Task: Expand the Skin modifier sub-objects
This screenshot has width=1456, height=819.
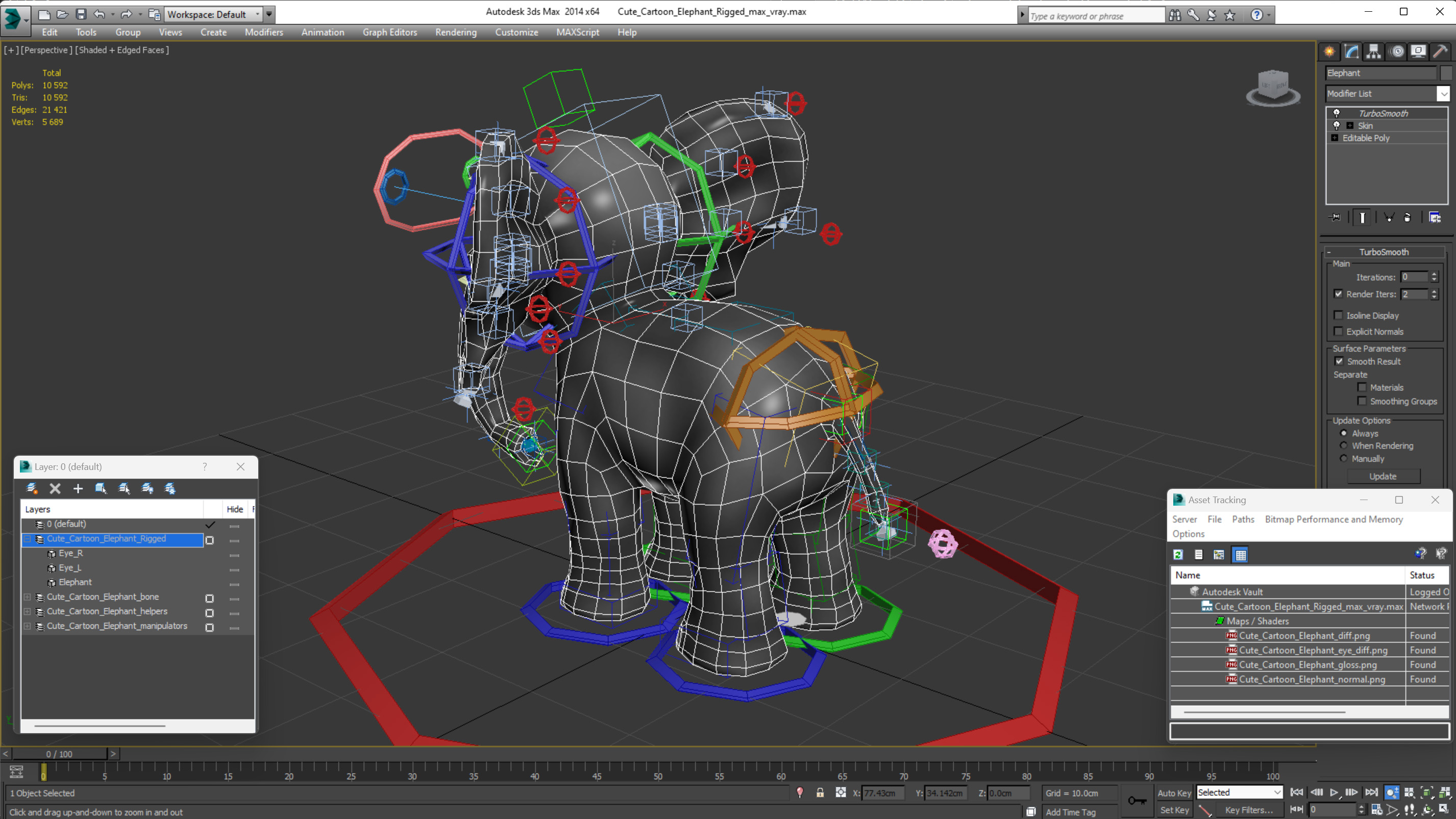Action: point(1350,126)
